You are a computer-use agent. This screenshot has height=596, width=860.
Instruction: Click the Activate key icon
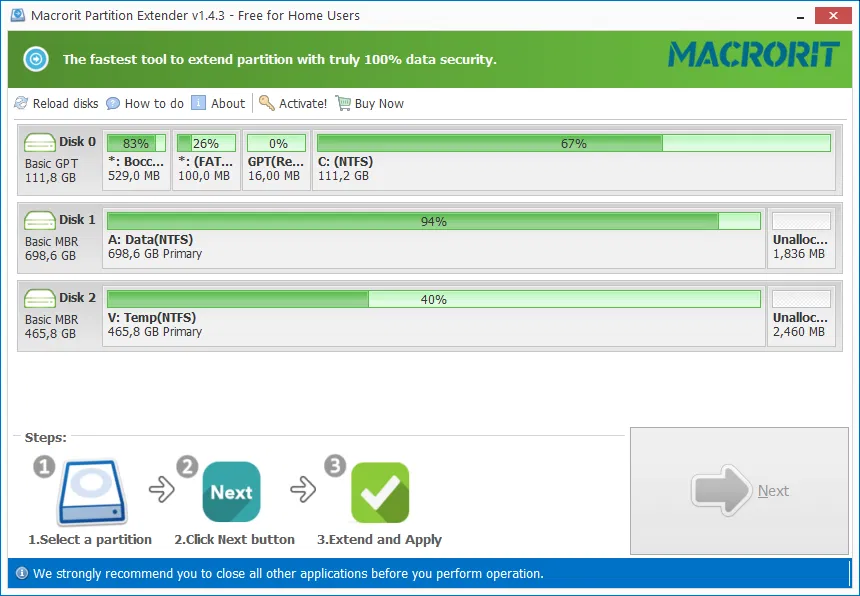coord(267,103)
